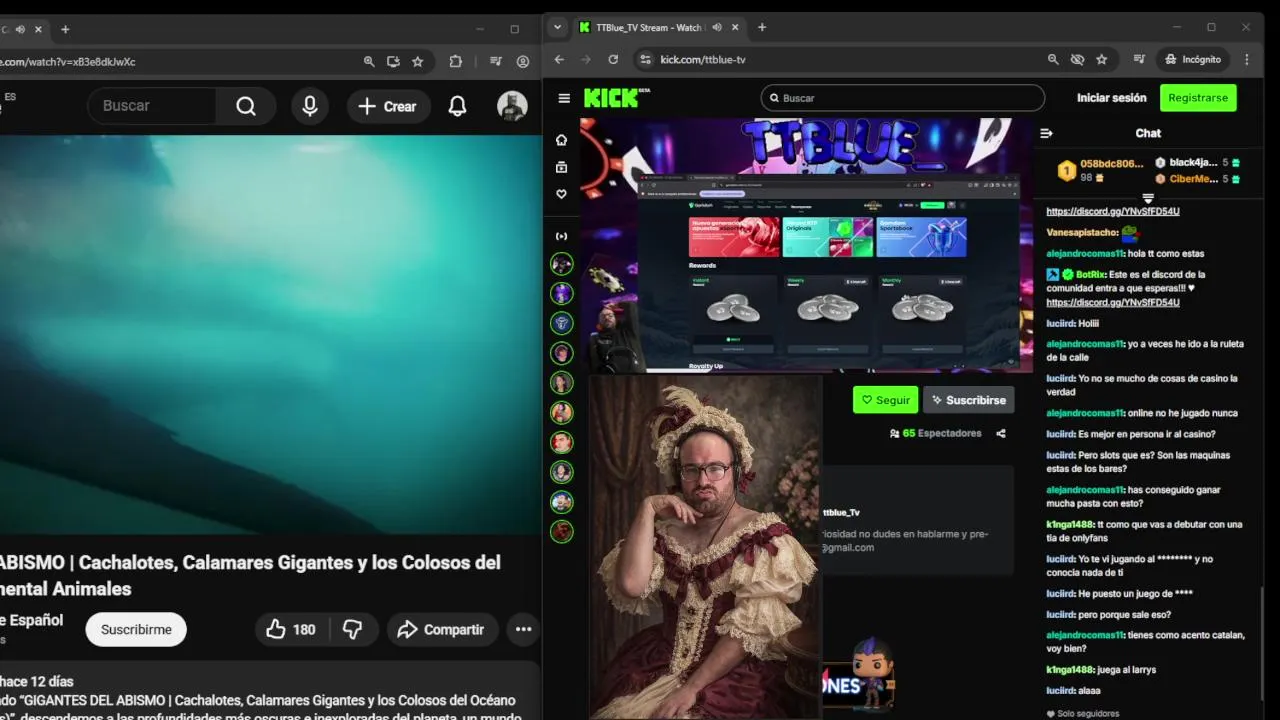Viewport: 1280px width, 720px height.
Task: Start YouTube voice search with microphone
Action: (310, 106)
